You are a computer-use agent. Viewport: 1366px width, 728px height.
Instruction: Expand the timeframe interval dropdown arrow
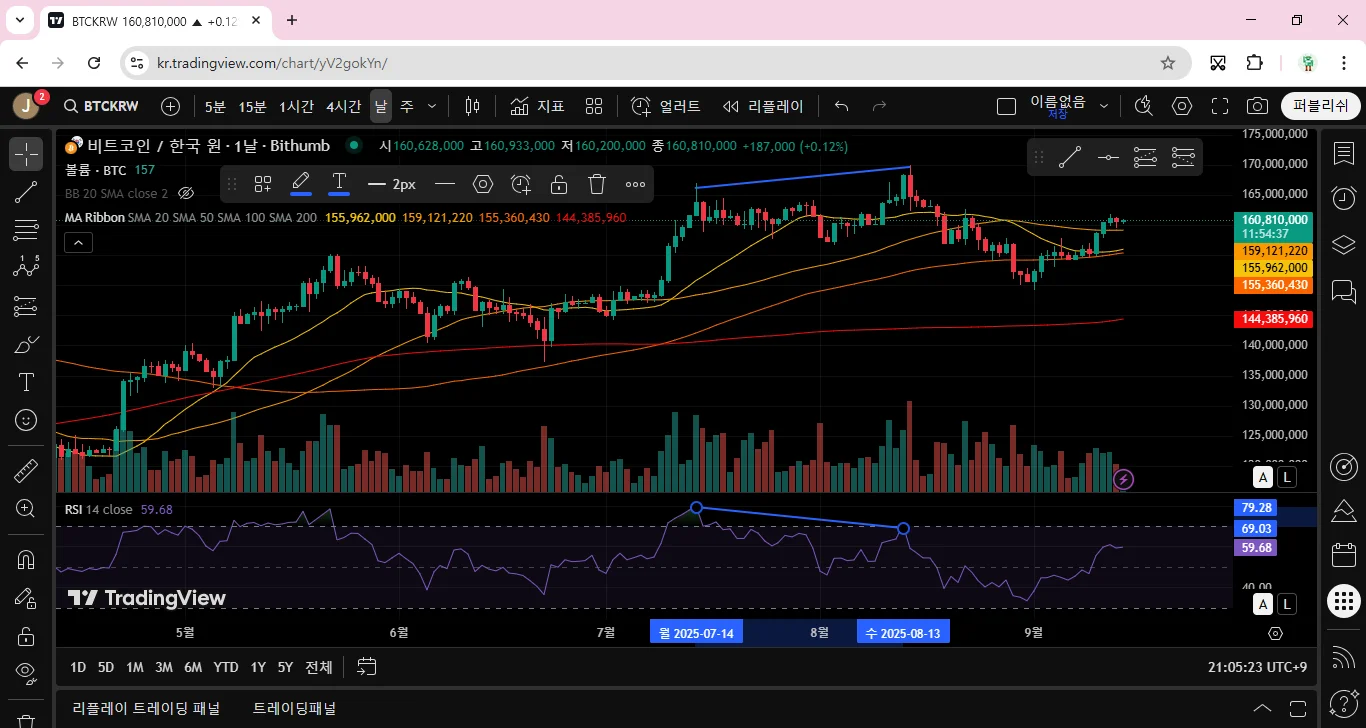tap(432, 106)
